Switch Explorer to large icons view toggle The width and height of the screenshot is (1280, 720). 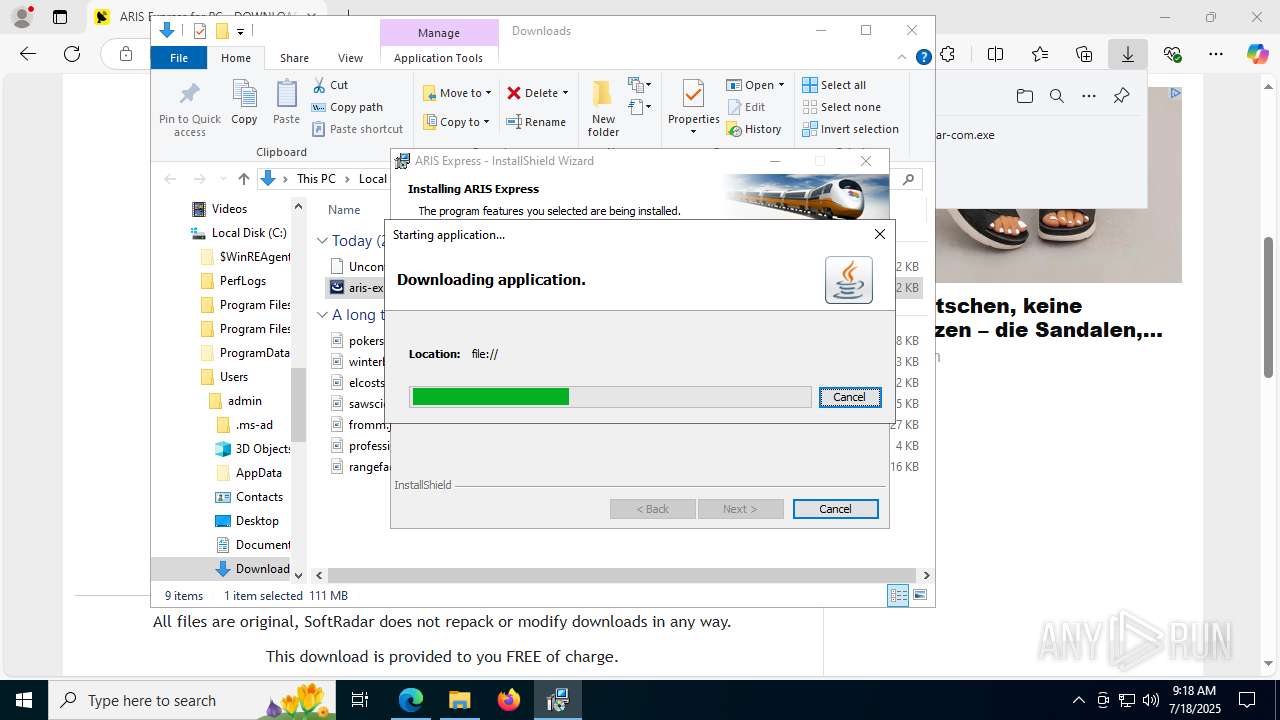coord(920,595)
